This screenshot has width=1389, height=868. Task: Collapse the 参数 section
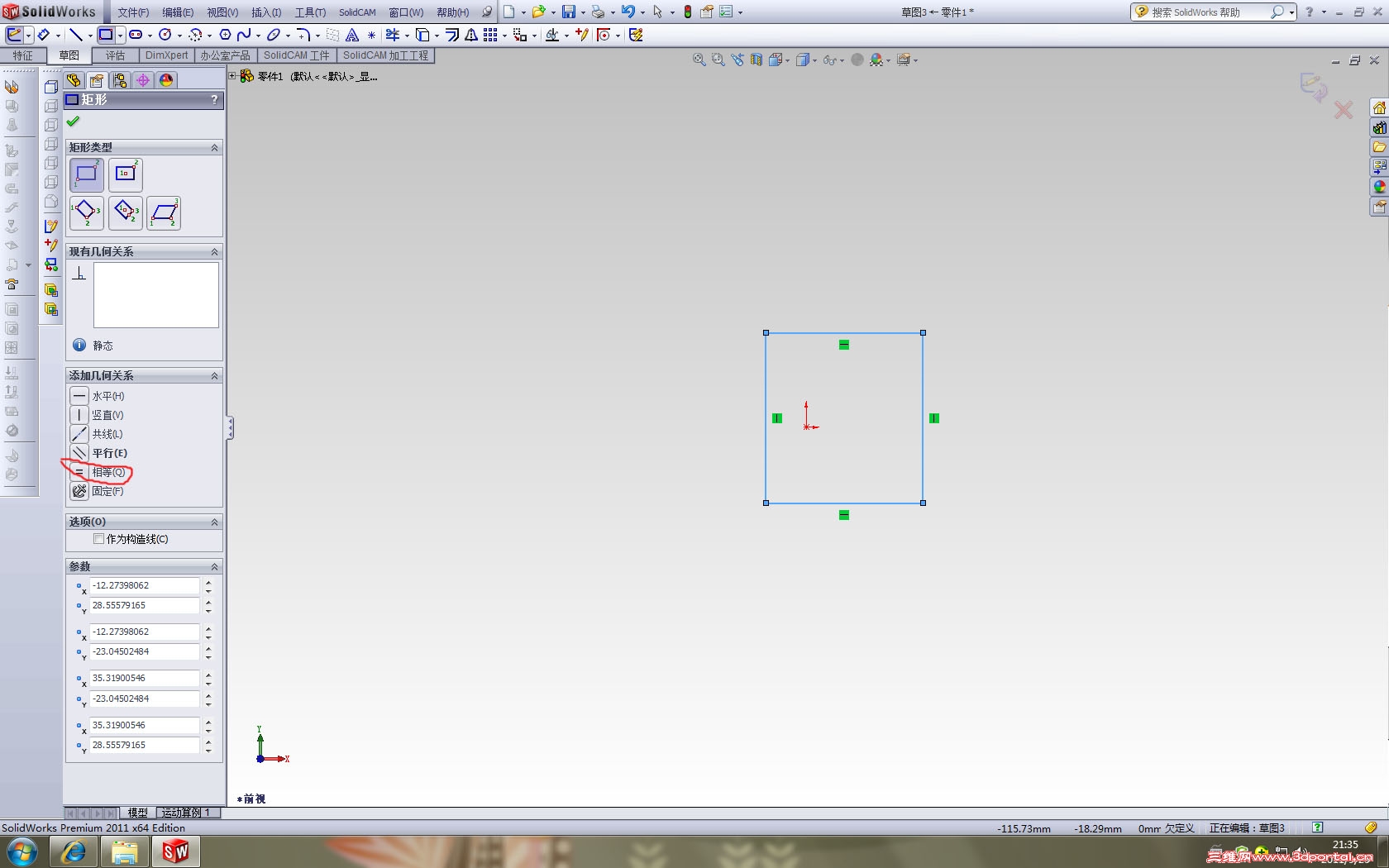[214, 566]
